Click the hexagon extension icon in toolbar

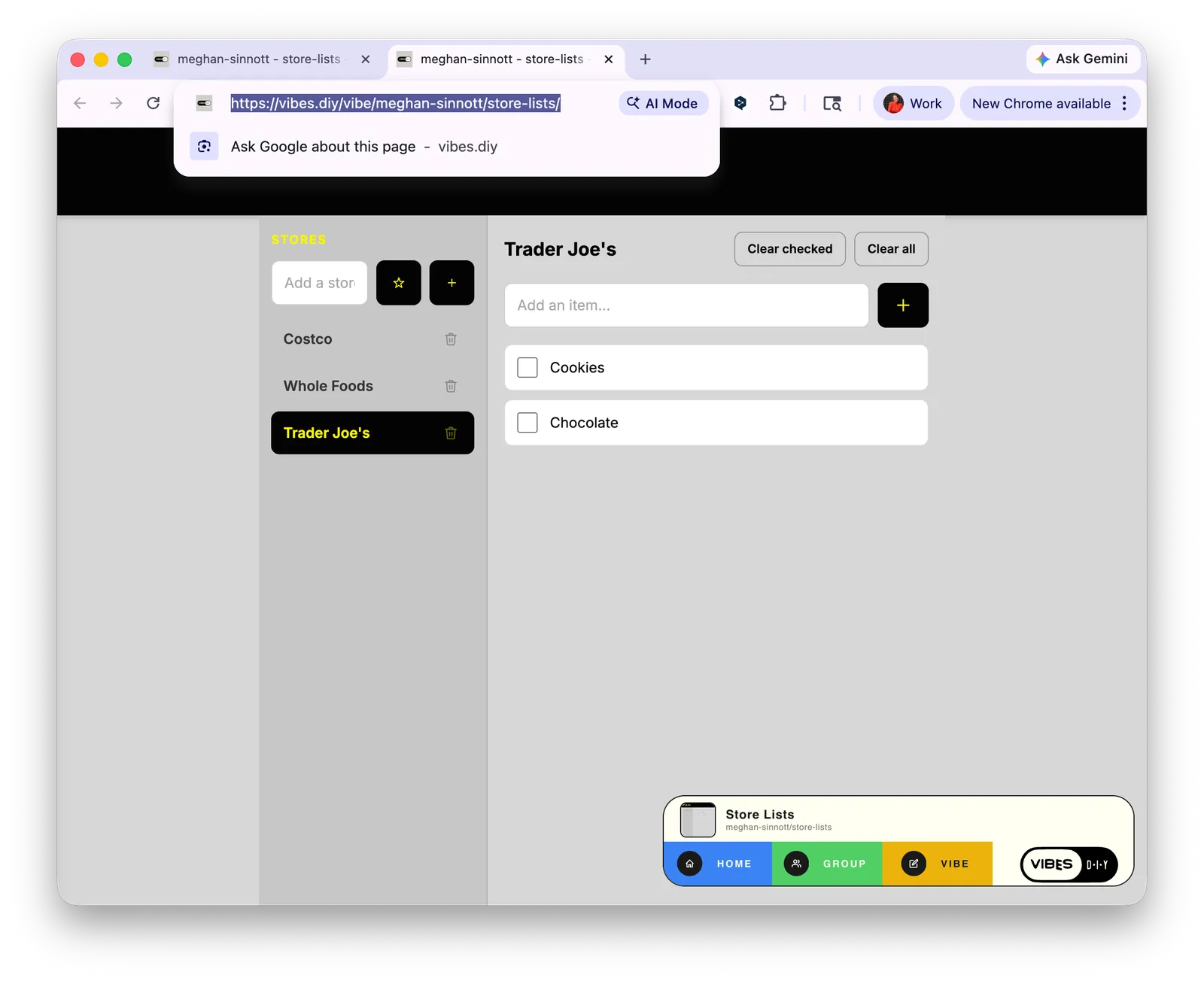(x=740, y=103)
